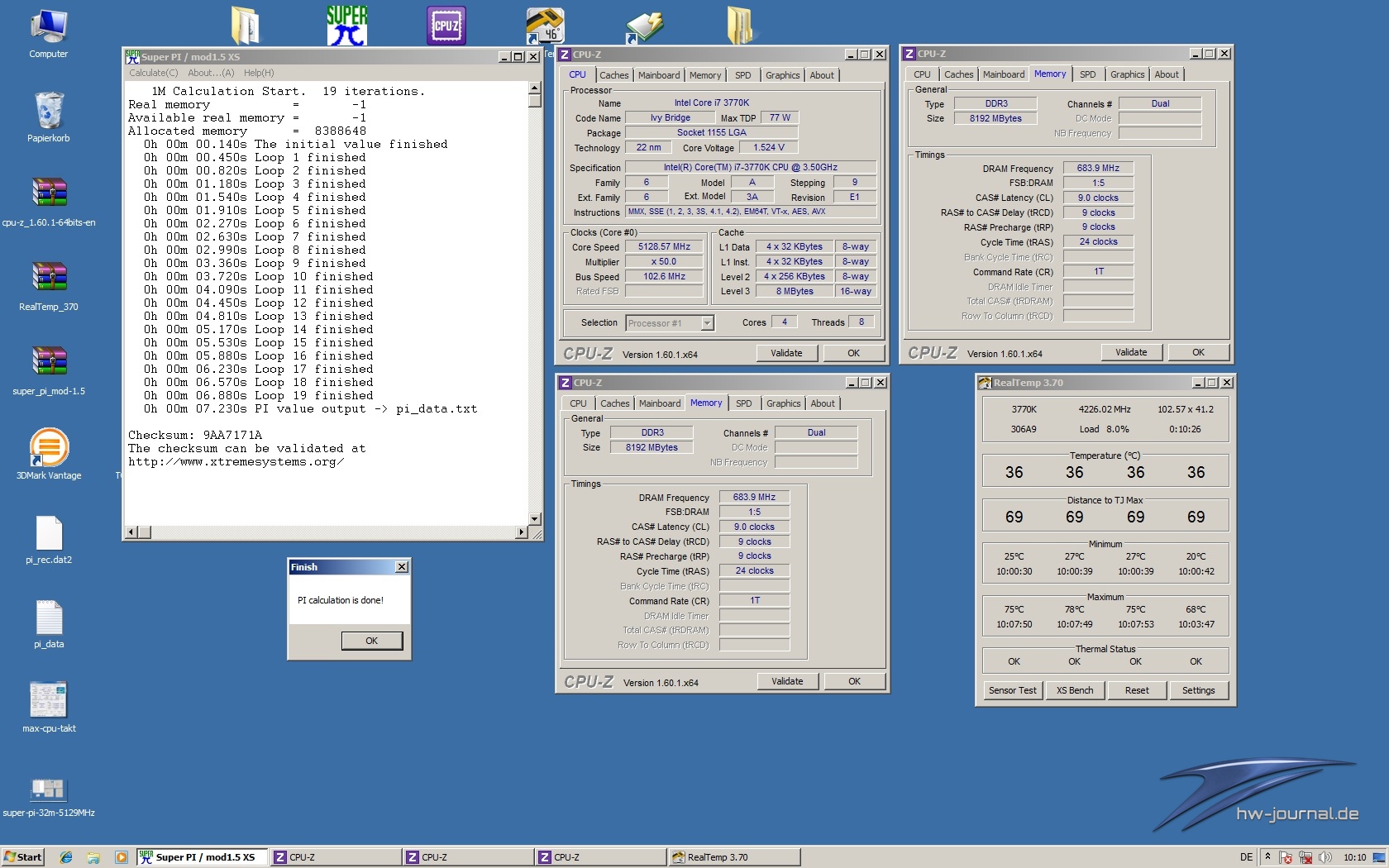Click the DRAM Frequency 683.9 MHz value in top-right CPU-Z
Screen dimensions: 1389x868
(1098, 168)
